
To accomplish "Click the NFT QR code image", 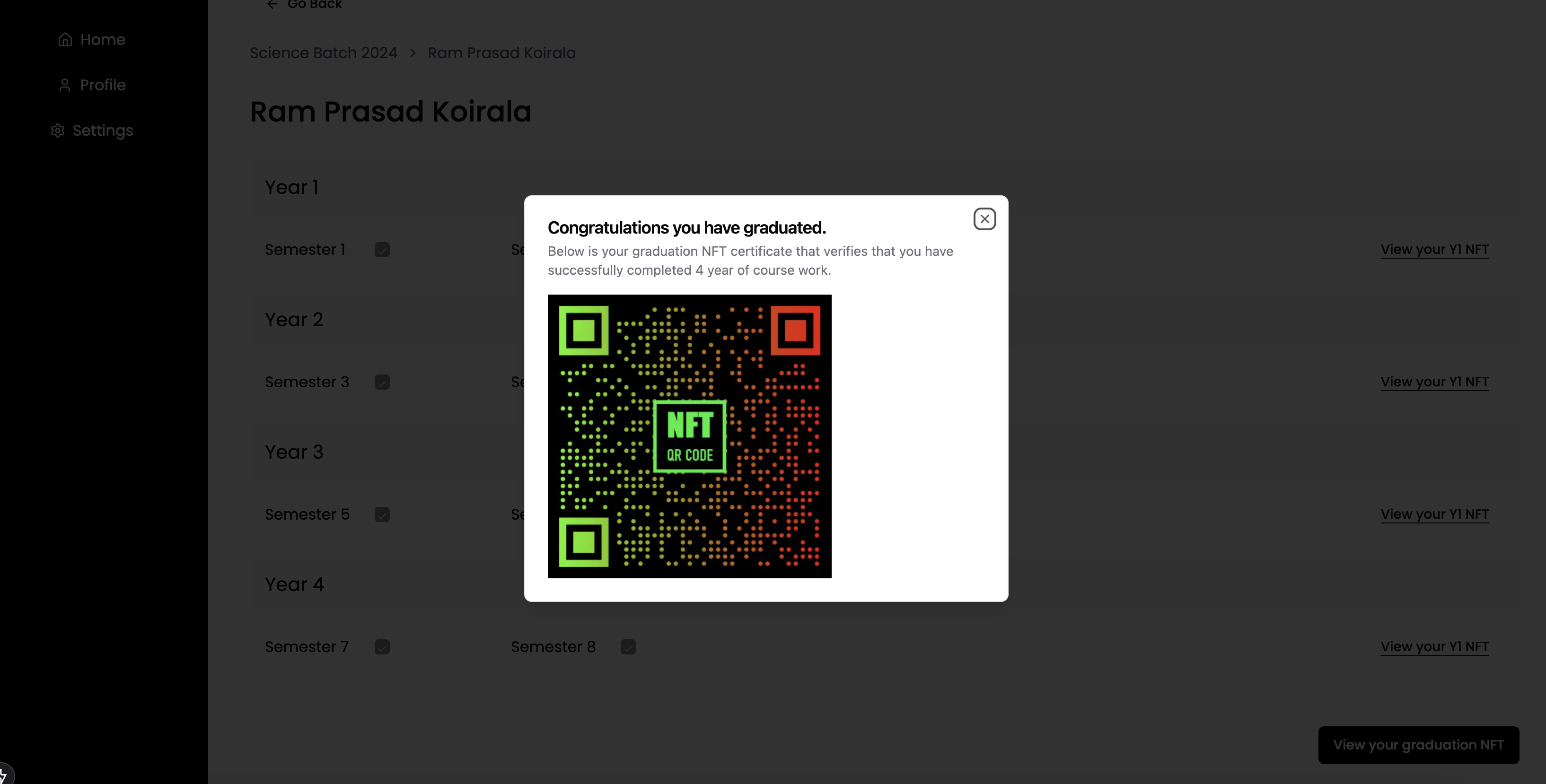I will [x=689, y=436].
